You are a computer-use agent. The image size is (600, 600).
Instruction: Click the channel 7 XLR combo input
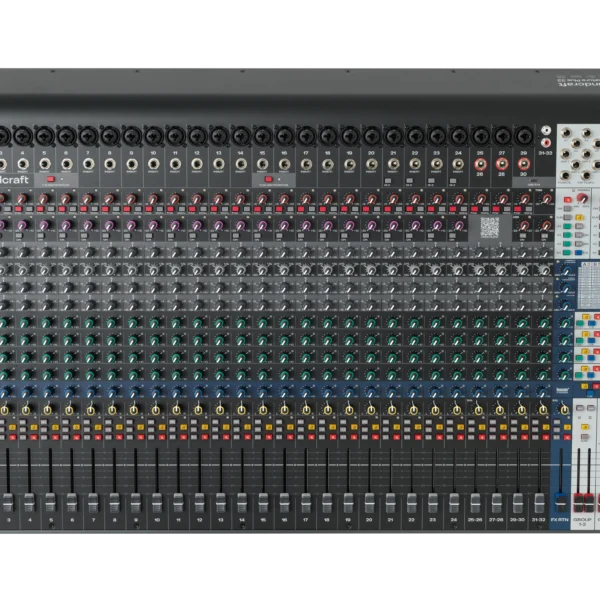tap(88, 136)
